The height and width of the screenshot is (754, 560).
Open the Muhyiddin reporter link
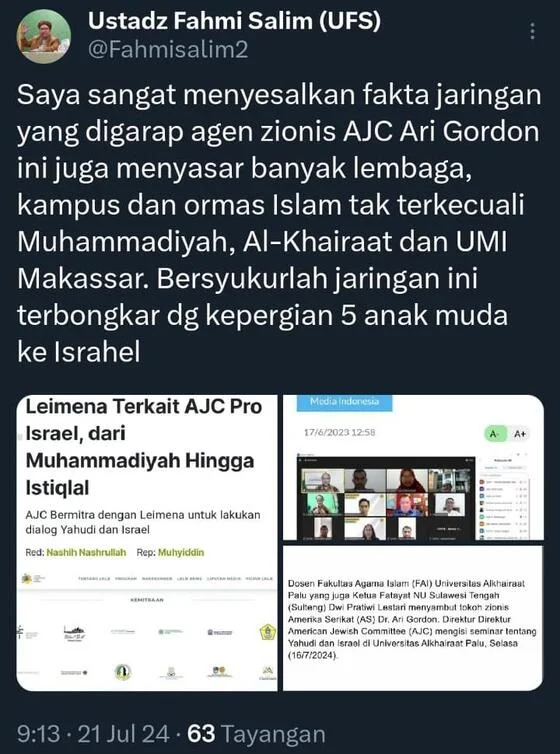pos(181,552)
